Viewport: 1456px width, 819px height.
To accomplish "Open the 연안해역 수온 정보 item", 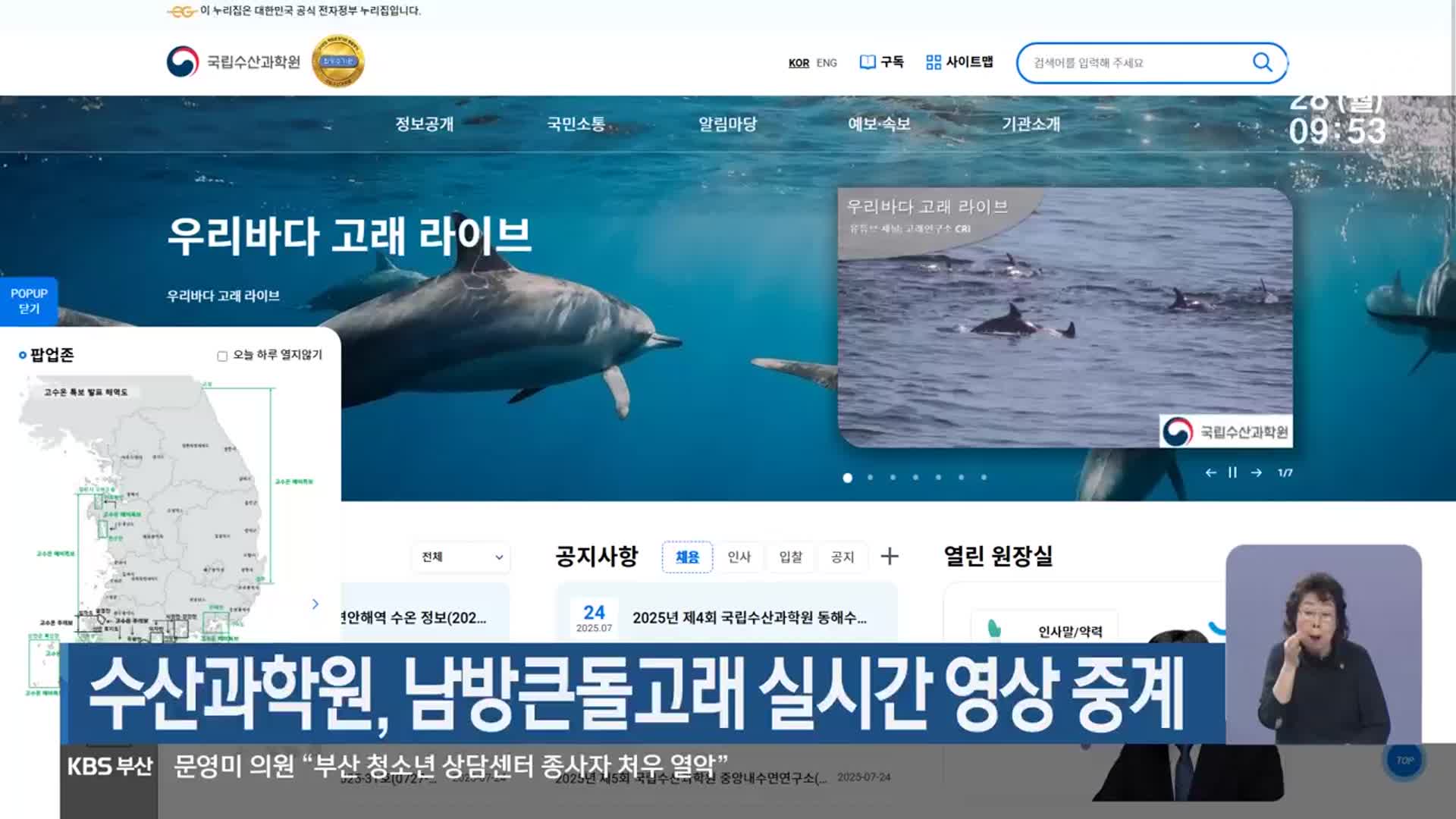I will pos(414,618).
